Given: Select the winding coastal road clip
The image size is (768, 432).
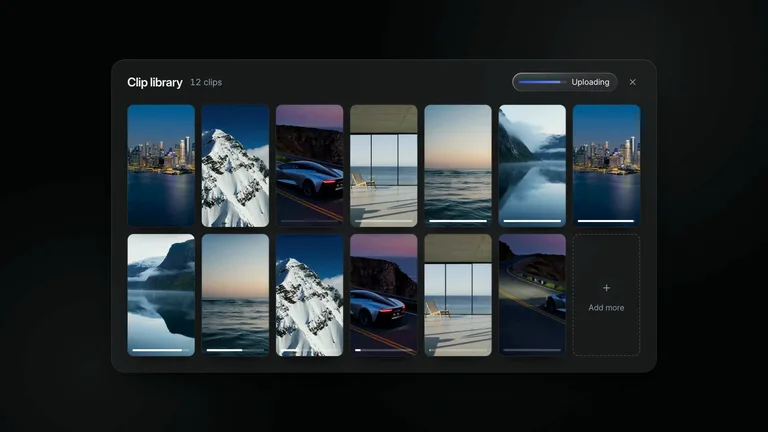Looking at the screenshot, I should click(532, 295).
